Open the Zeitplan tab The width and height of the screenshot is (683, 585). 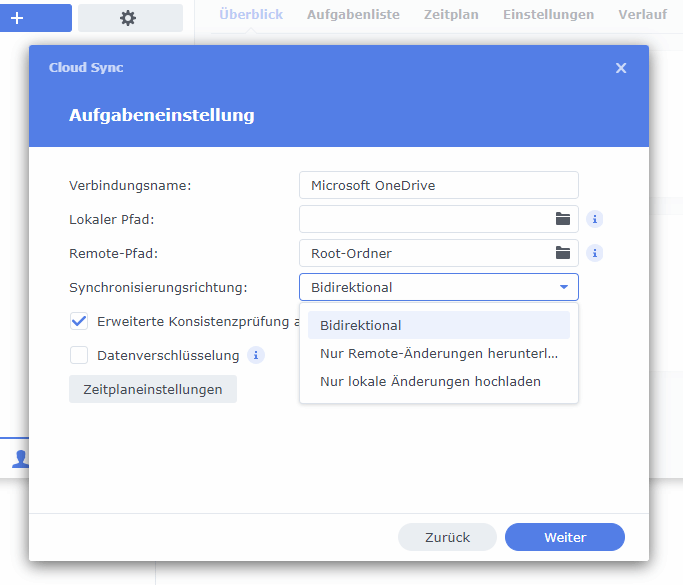coord(451,15)
